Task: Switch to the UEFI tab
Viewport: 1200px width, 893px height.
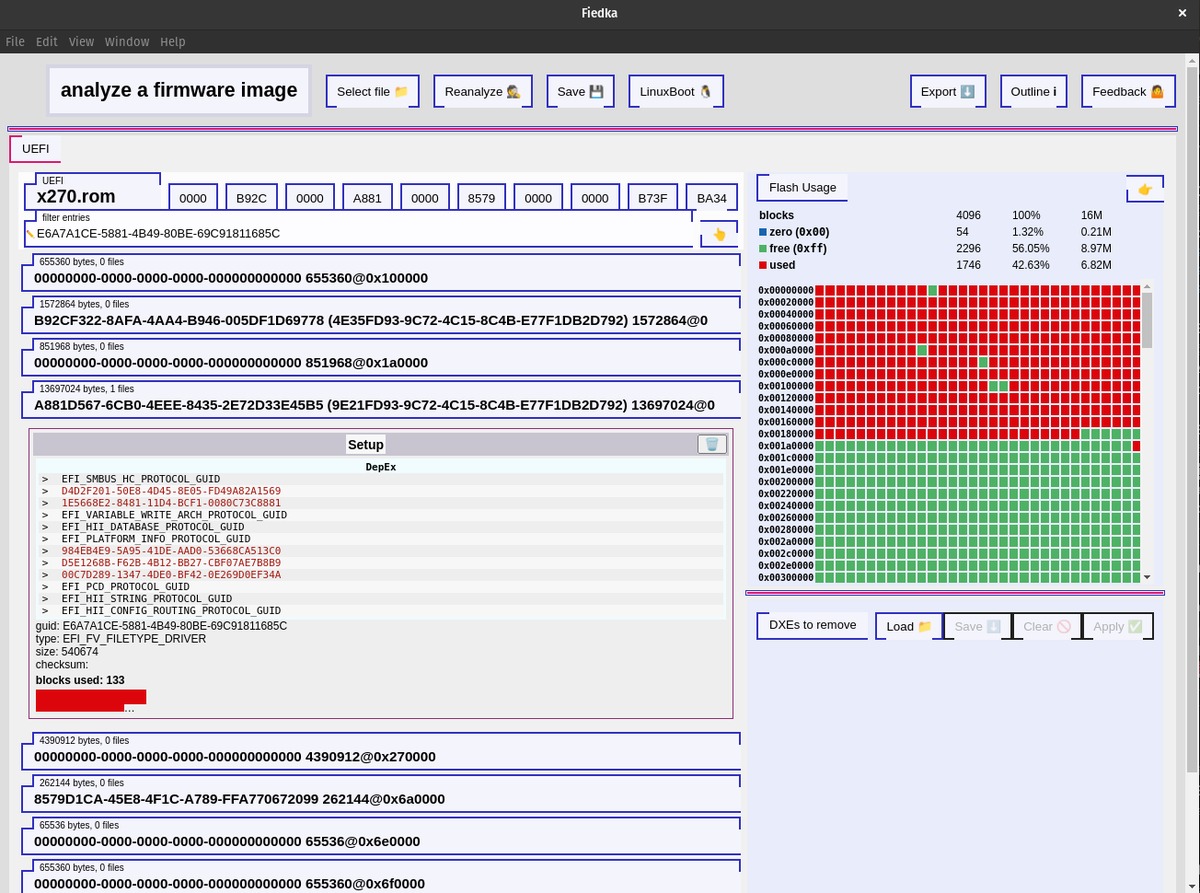Action: click(36, 148)
